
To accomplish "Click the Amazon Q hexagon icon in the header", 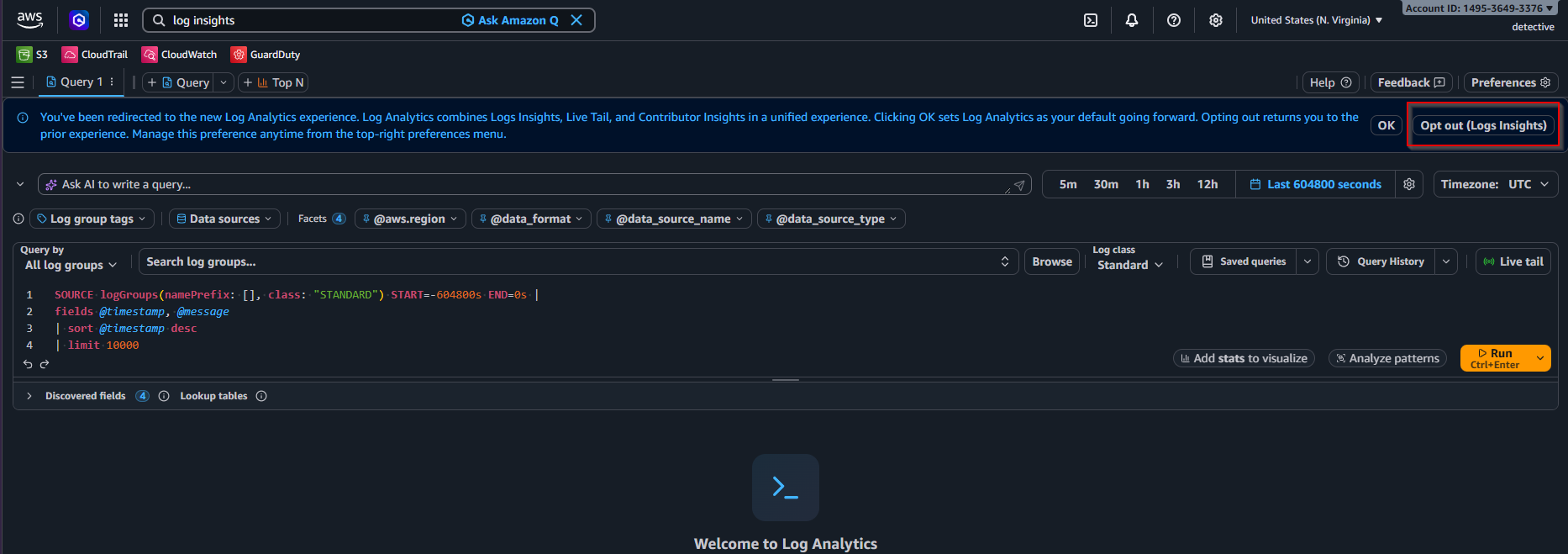I will coord(79,20).
